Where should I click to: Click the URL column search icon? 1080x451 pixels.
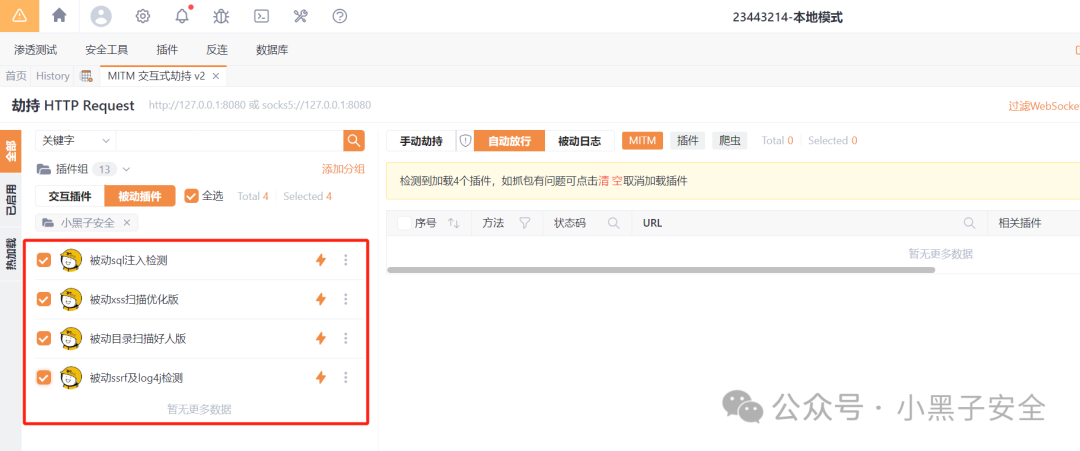(x=969, y=223)
